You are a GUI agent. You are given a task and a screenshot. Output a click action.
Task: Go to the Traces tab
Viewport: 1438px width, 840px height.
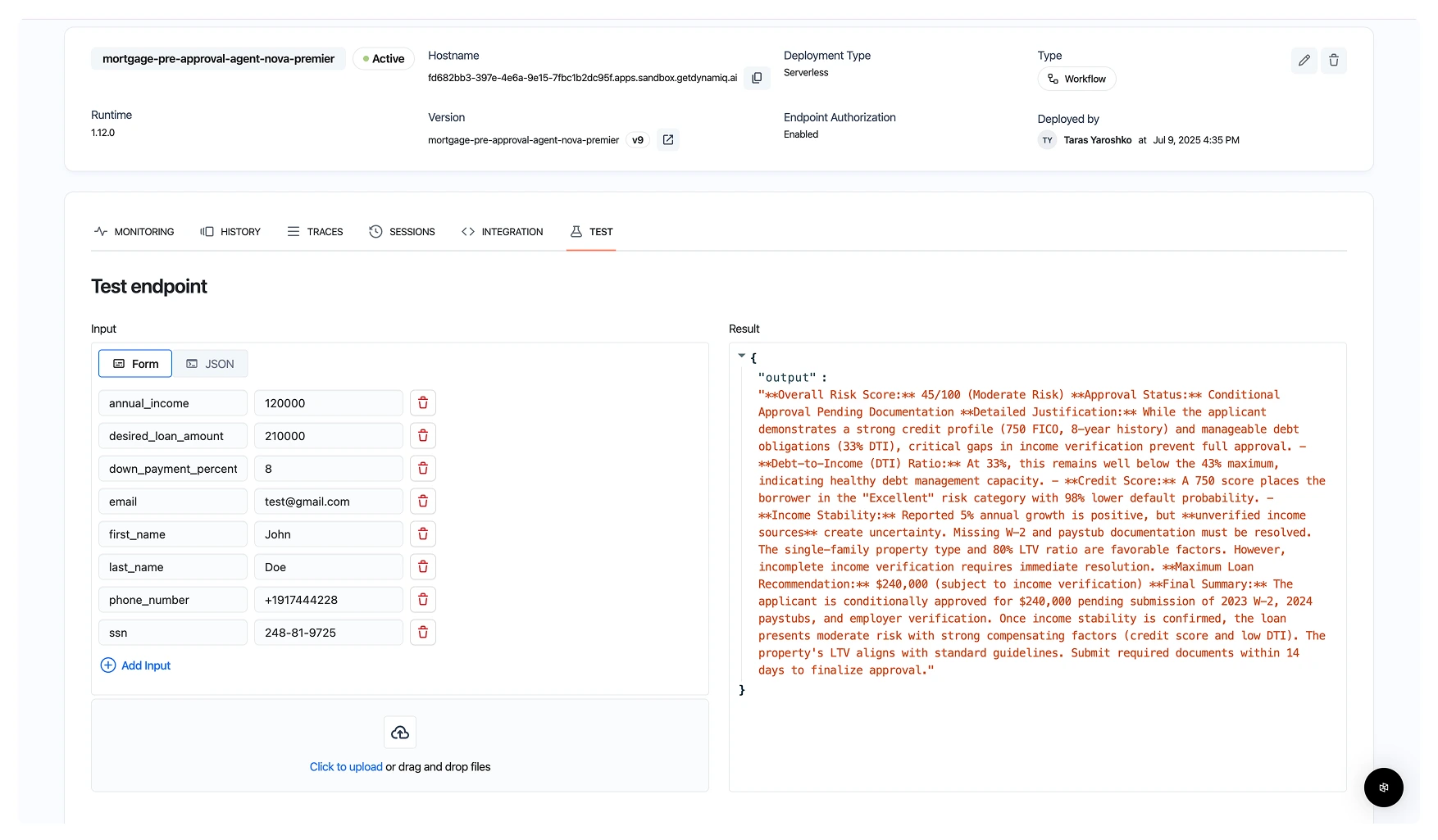(x=315, y=232)
